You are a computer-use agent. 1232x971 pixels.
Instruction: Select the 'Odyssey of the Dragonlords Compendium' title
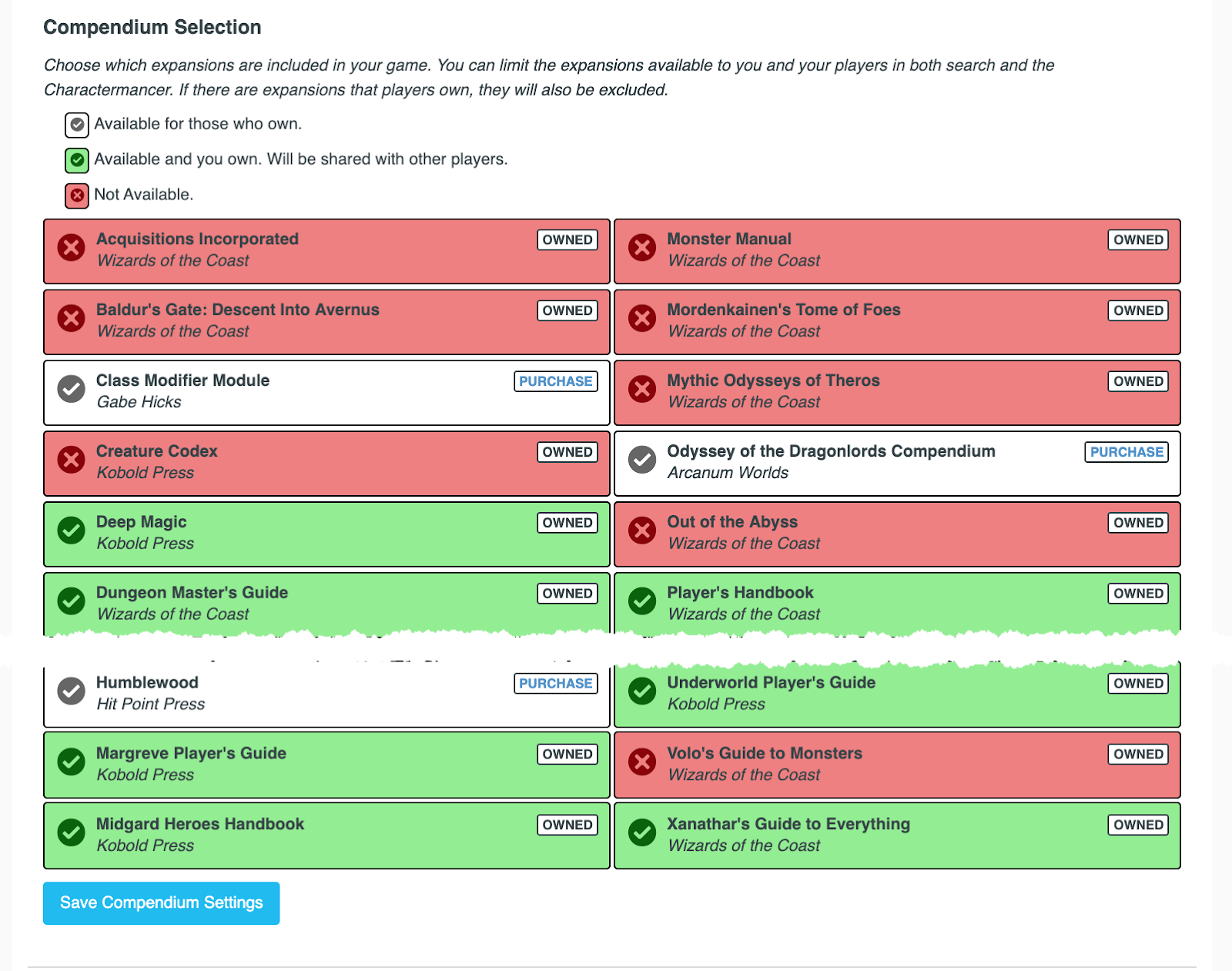pos(832,452)
